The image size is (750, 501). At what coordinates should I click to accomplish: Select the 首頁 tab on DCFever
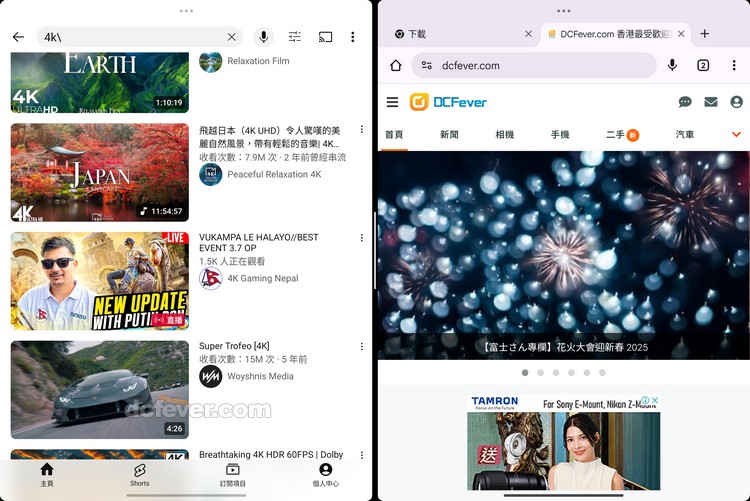pos(394,134)
